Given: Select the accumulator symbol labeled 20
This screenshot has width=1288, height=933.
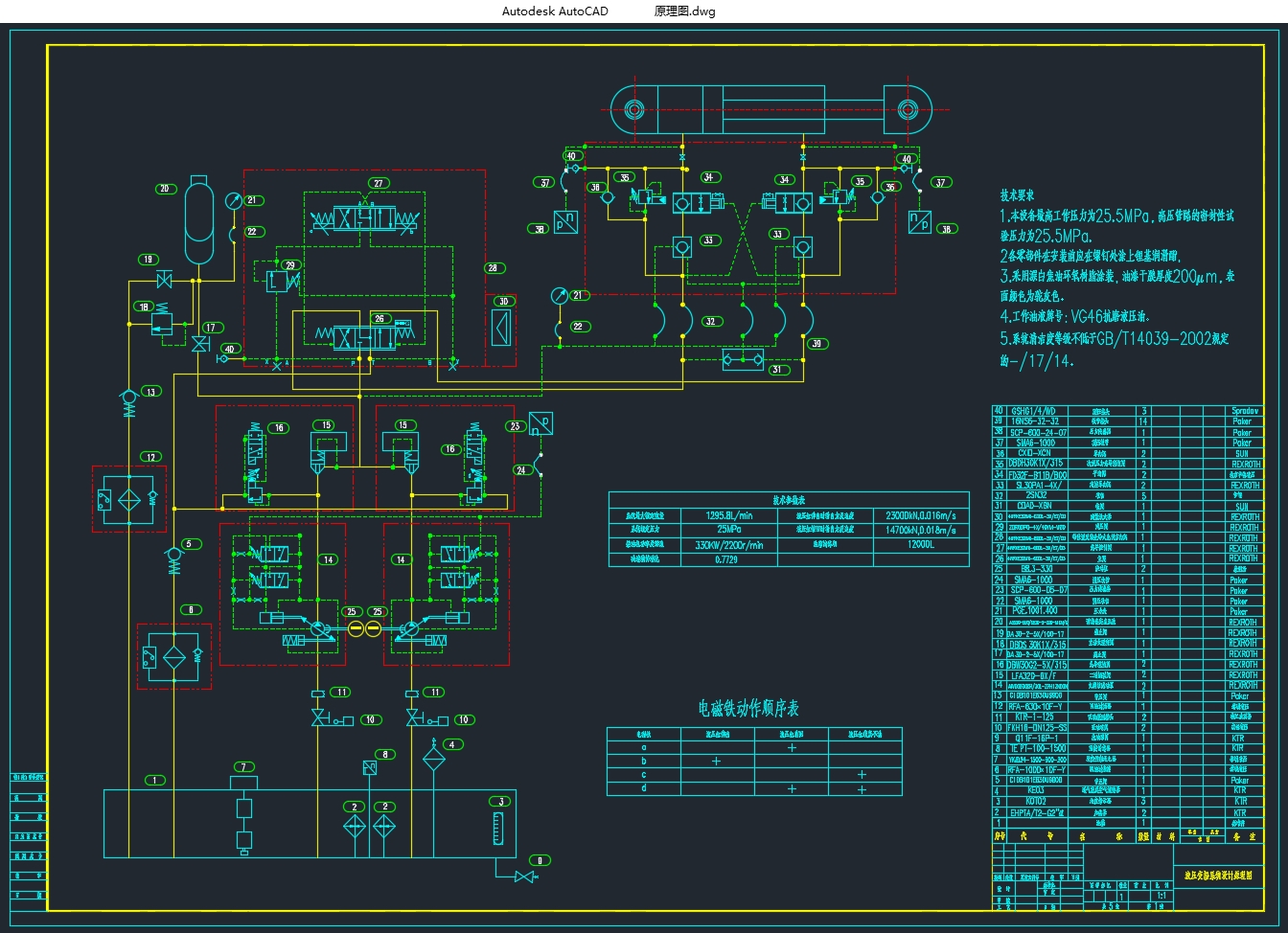Looking at the screenshot, I should [x=200, y=222].
